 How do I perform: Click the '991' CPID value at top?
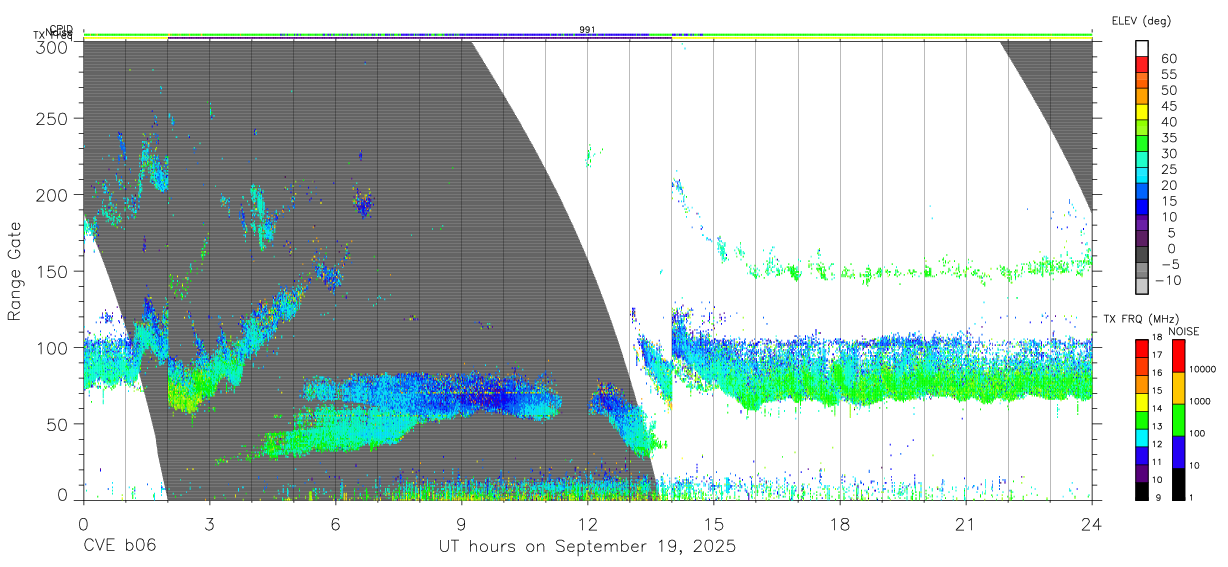click(588, 30)
